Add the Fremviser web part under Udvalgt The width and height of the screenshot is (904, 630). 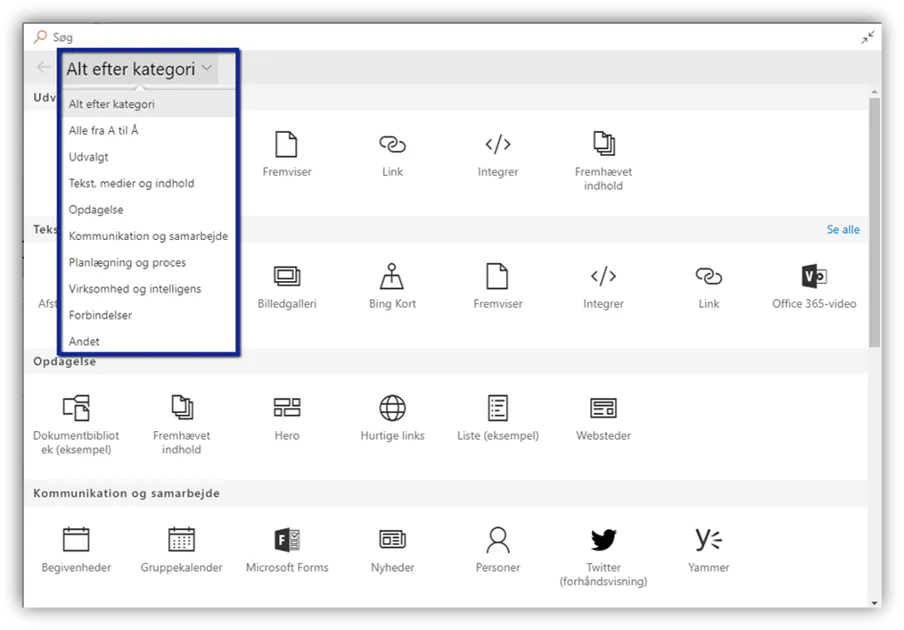coord(287,154)
